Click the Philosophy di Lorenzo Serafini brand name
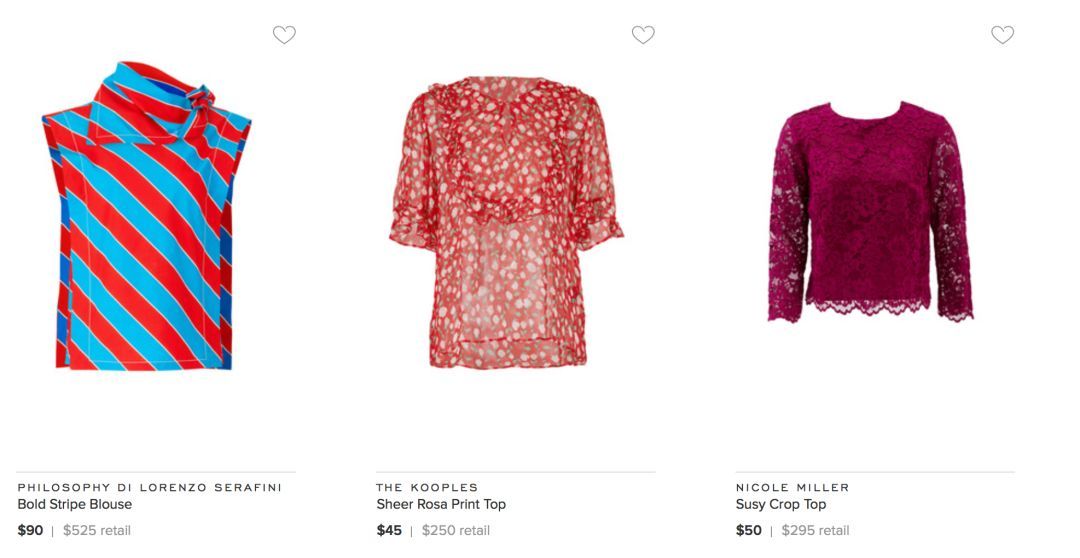The height and width of the screenshot is (558, 1080). click(x=149, y=487)
